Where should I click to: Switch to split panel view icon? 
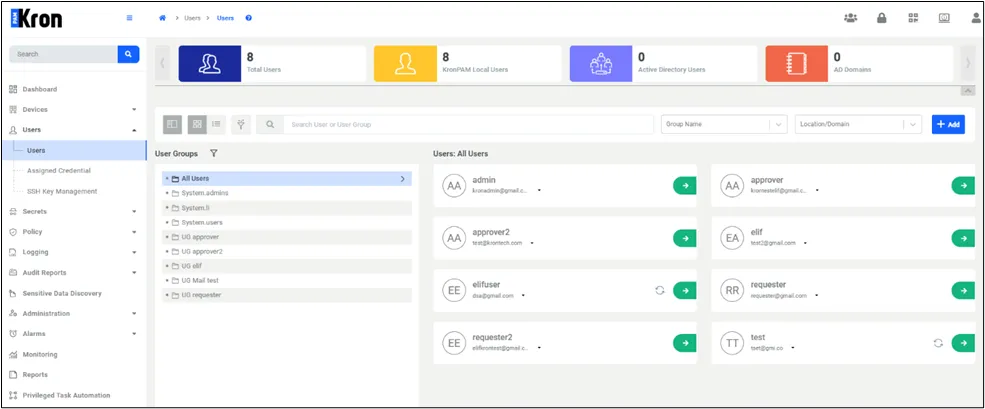pyautogui.click(x=173, y=124)
